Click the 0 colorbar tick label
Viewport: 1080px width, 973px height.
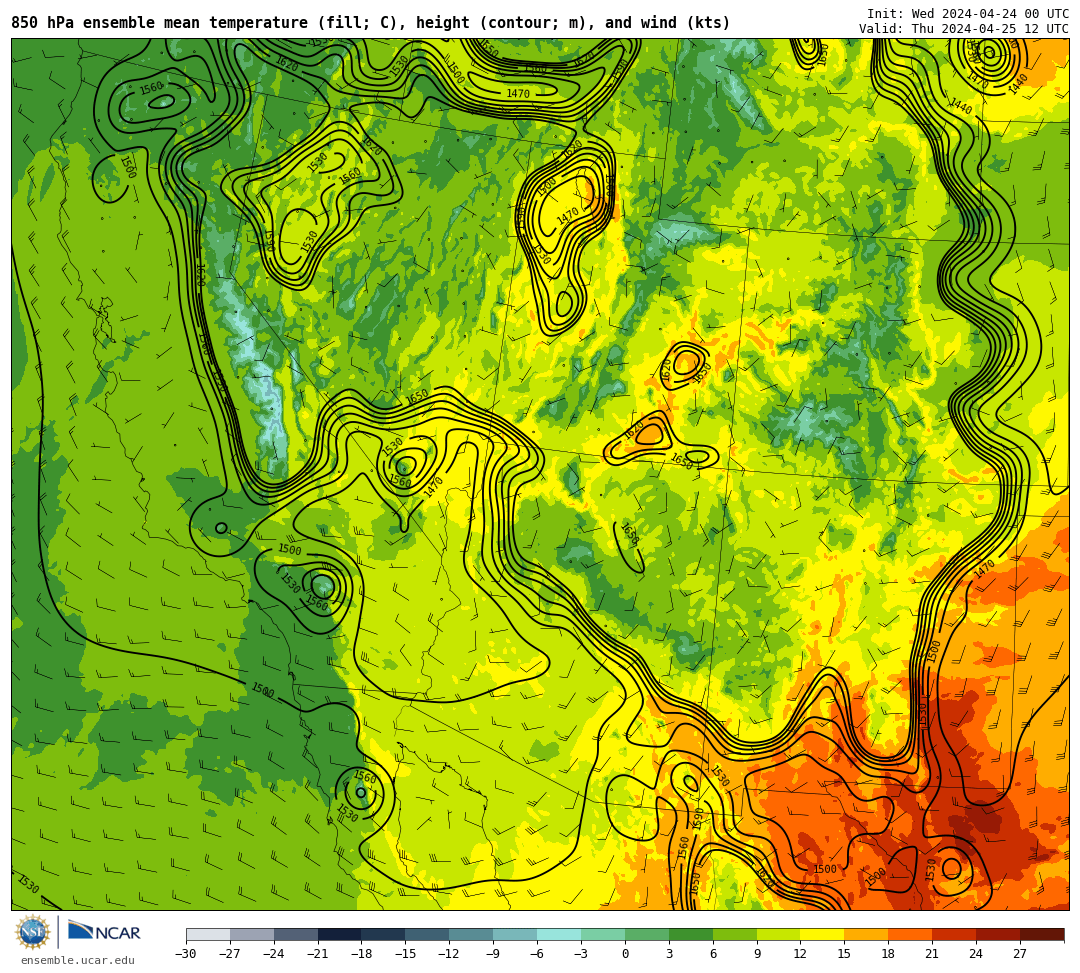pos(625,954)
